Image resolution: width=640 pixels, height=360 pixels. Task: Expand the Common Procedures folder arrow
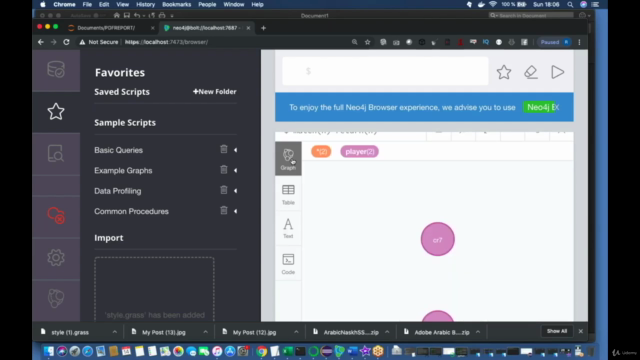click(x=236, y=211)
